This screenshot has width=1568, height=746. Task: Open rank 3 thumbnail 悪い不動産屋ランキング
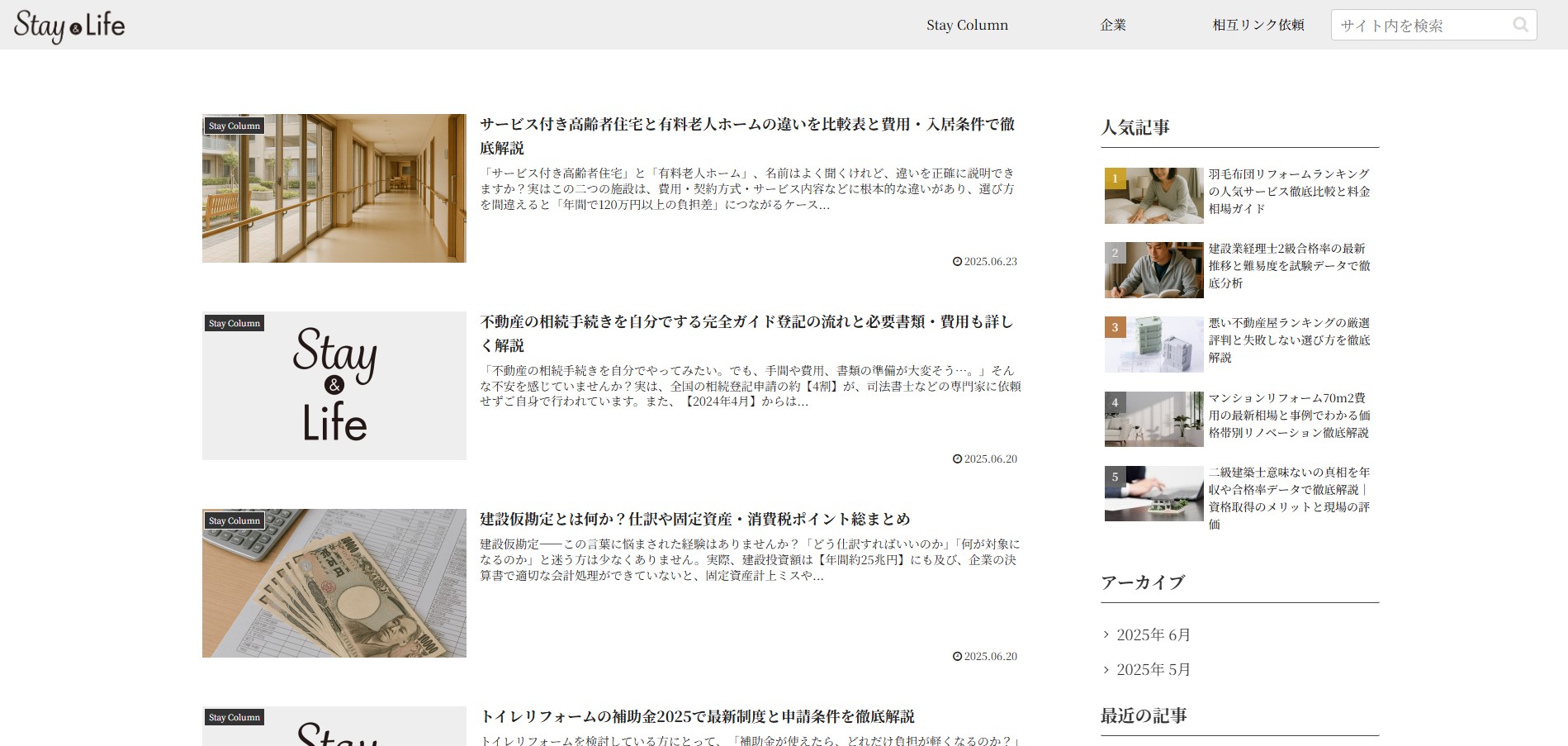pos(1153,344)
